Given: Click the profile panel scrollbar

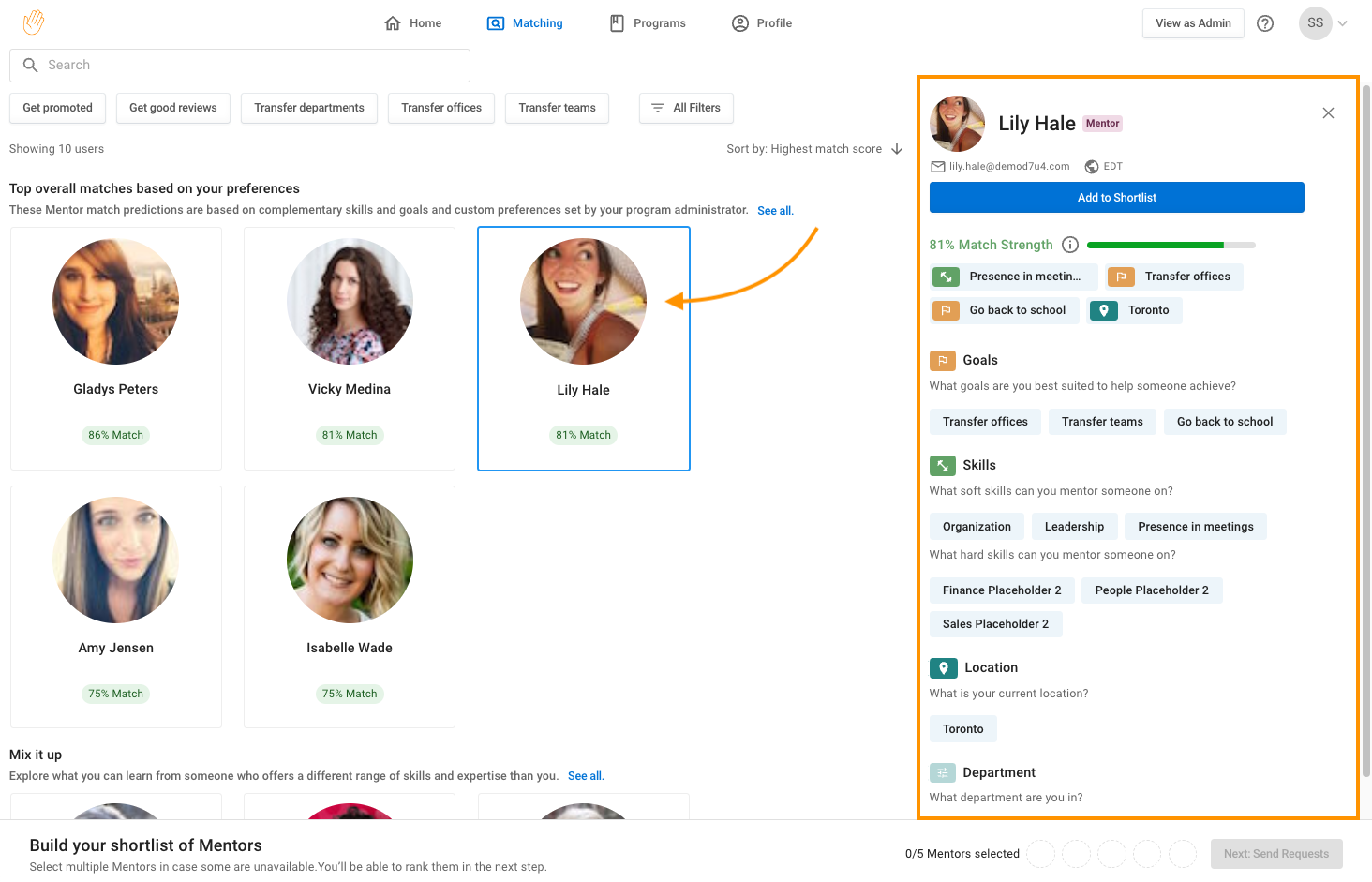Looking at the screenshot, I should pos(1366,431).
